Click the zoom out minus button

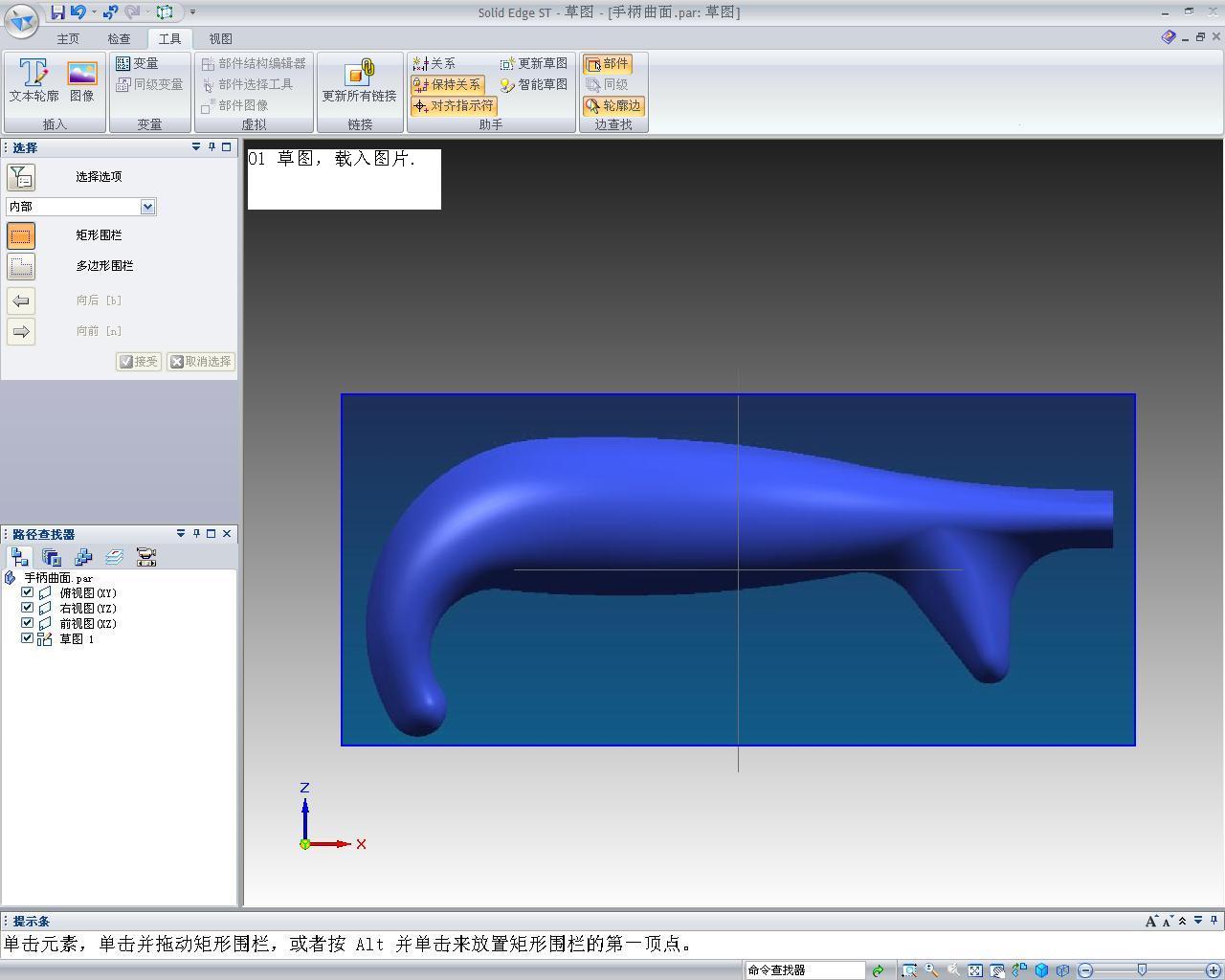coord(1085,970)
